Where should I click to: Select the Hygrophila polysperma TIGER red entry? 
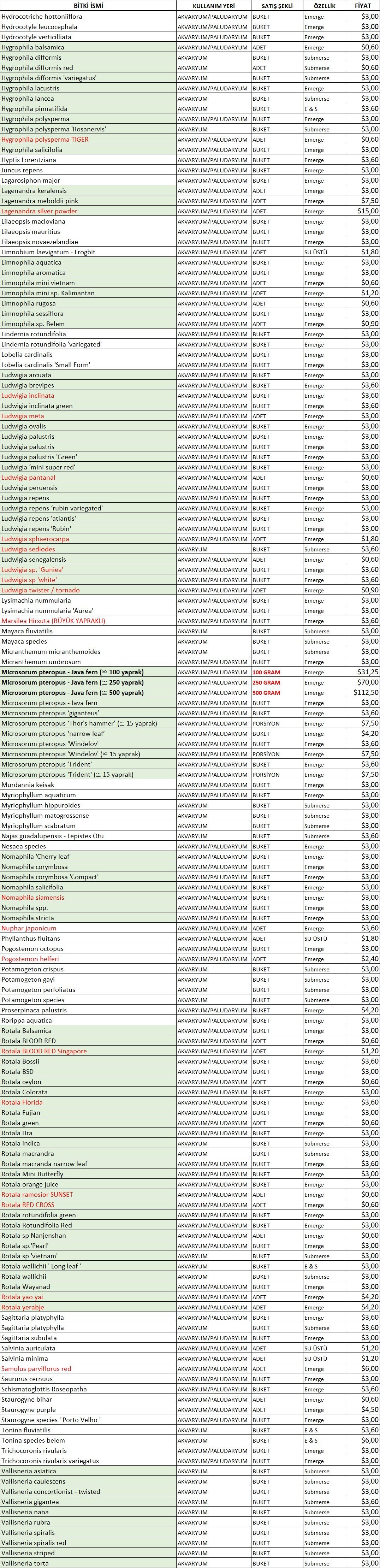[45, 140]
